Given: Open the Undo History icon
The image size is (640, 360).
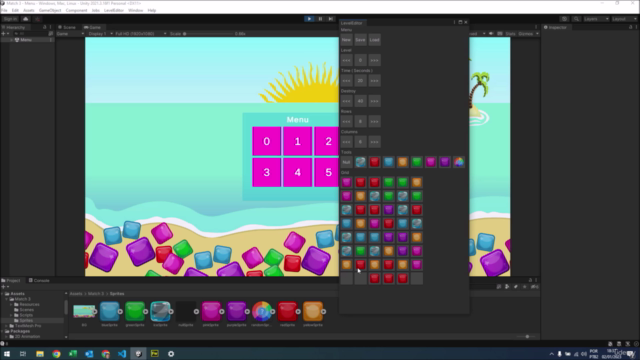Looking at the screenshot, I should pos(564,19).
